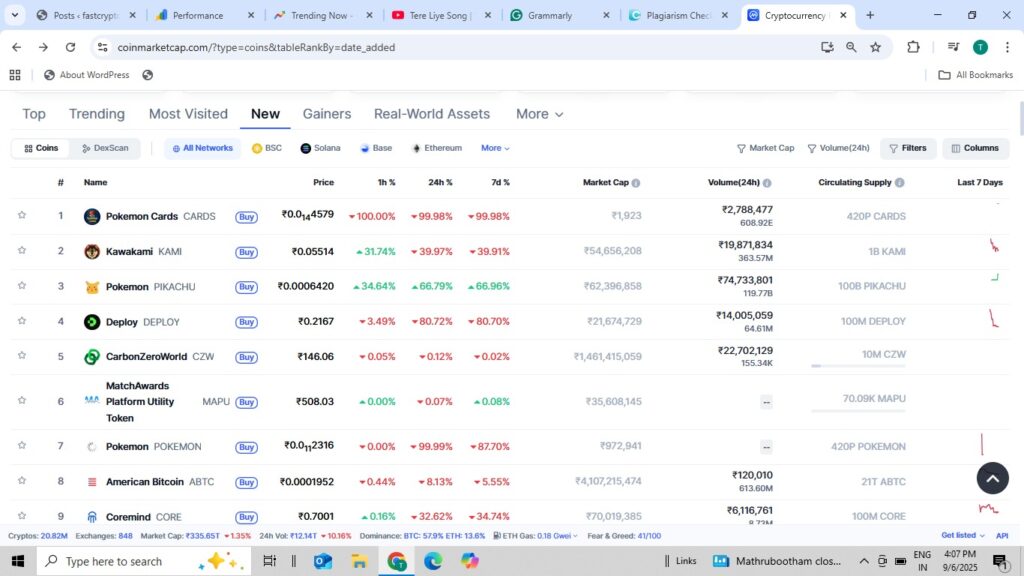This screenshot has width=1024, height=576.
Task: Open the Deploy coin logo
Action: (92, 322)
